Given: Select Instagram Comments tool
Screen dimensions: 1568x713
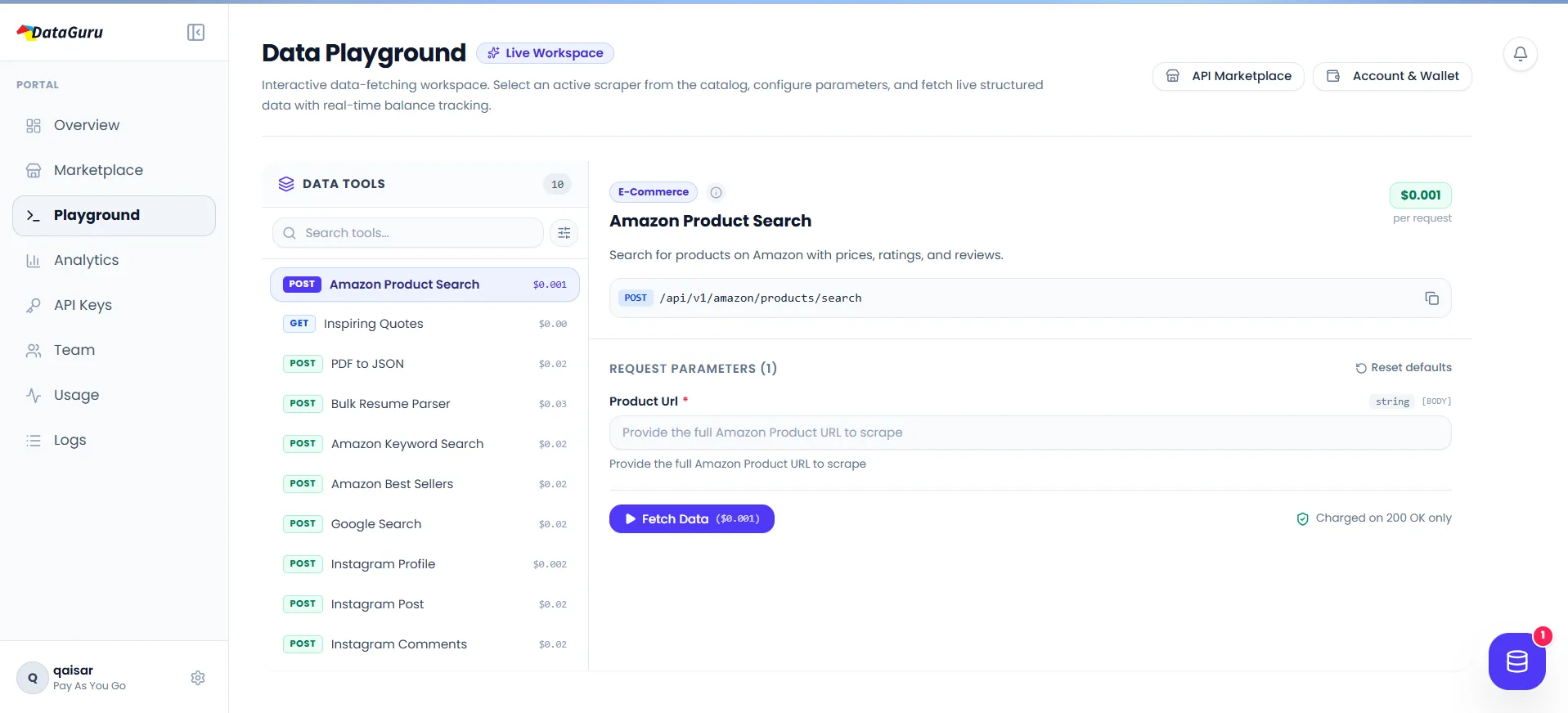Looking at the screenshot, I should pos(425,644).
